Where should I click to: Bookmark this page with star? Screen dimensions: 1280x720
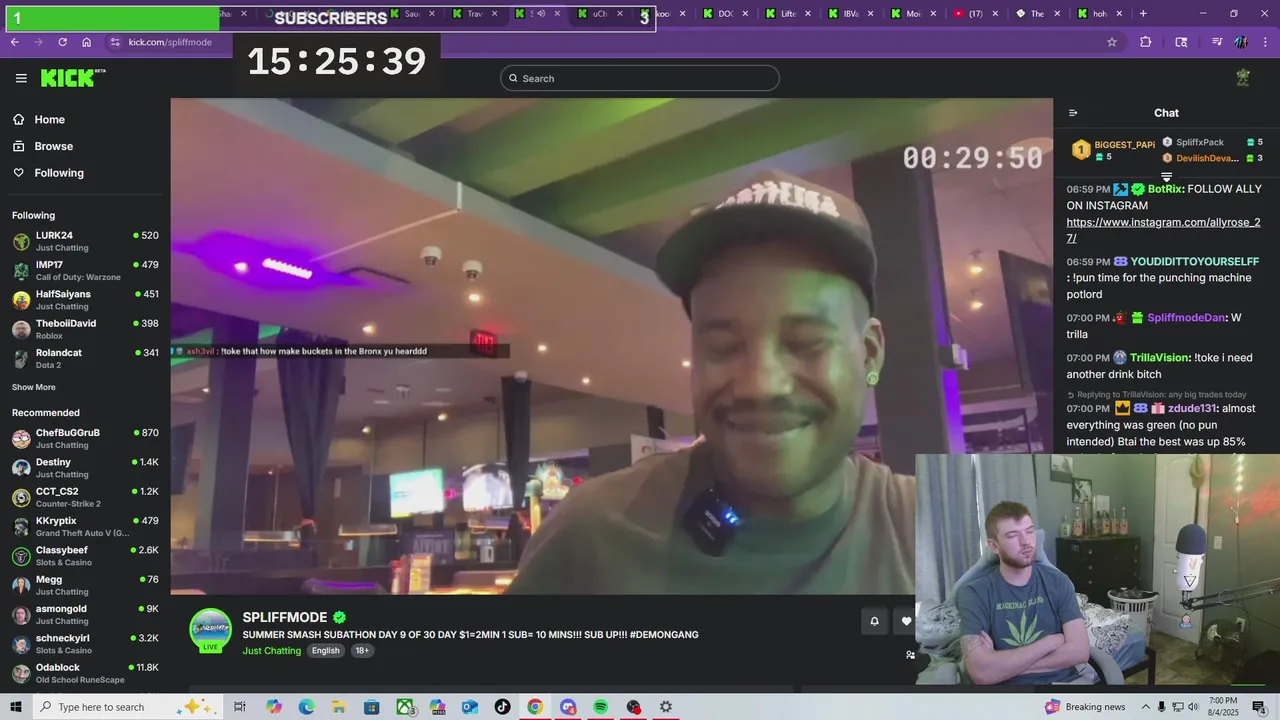[x=1111, y=42]
